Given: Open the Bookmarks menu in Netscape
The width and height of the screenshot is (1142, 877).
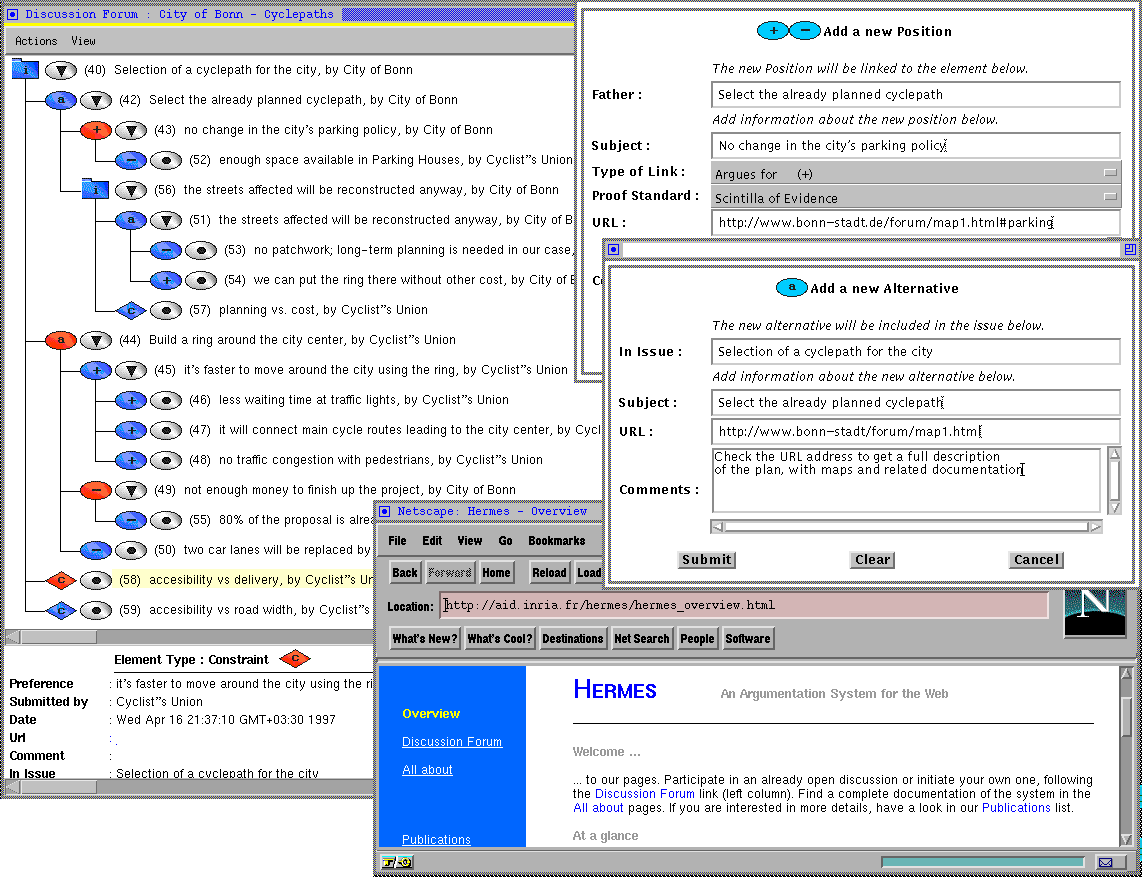Looking at the screenshot, I should (556, 540).
